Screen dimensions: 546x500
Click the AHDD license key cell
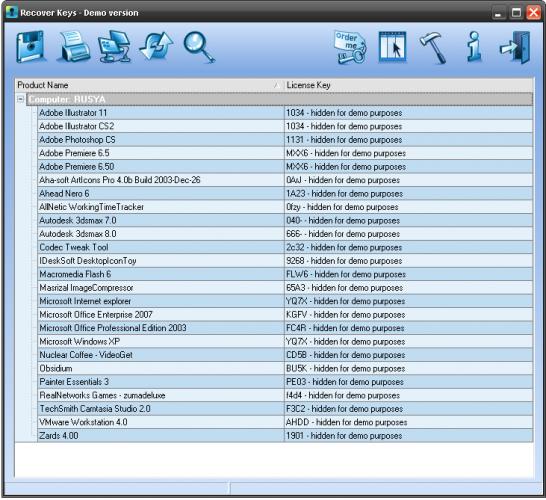tap(408, 422)
